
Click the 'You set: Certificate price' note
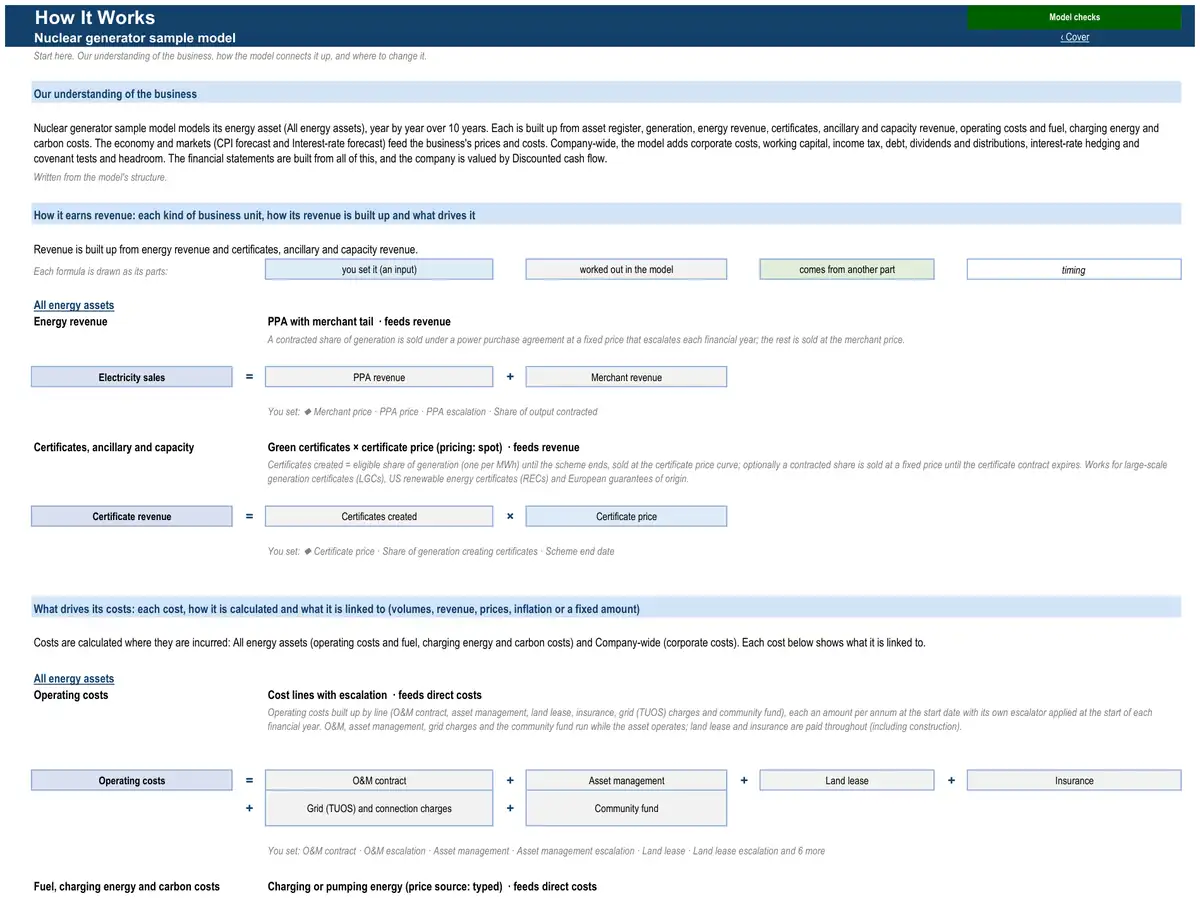[x=441, y=551]
